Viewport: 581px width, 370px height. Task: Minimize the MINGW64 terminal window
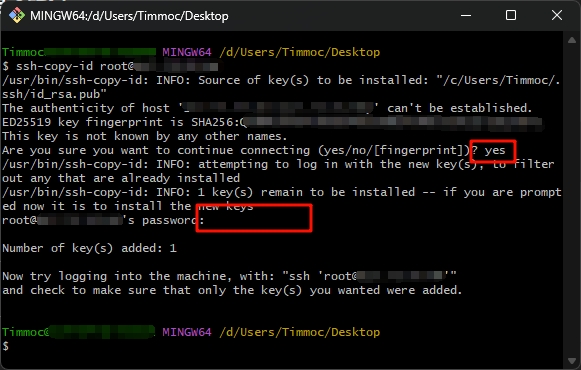click(466, 16)
